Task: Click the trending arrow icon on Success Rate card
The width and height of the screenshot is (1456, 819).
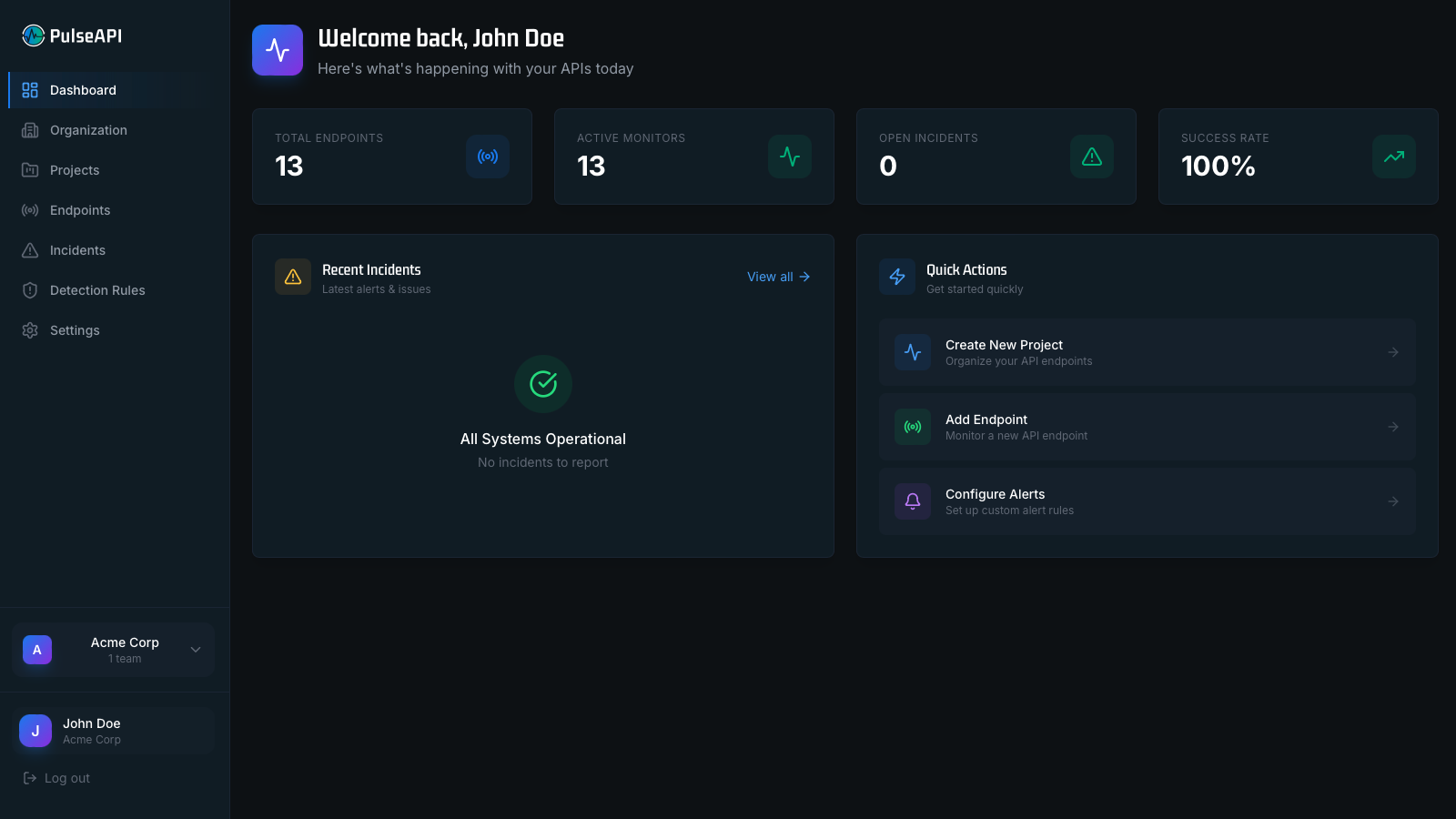Action: [1393, 157]
